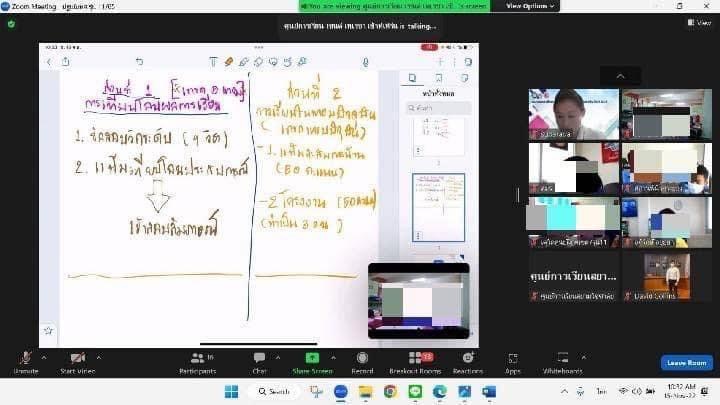The width and height of the screenshot is (720, 405).
Task: Open the Chat panel
Action: (259, 359)
